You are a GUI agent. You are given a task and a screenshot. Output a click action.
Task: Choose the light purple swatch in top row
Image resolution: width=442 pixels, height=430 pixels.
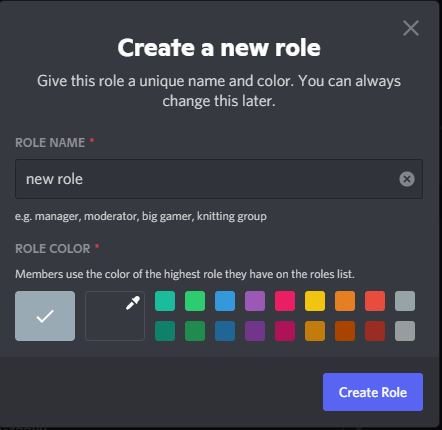(255, 301)
